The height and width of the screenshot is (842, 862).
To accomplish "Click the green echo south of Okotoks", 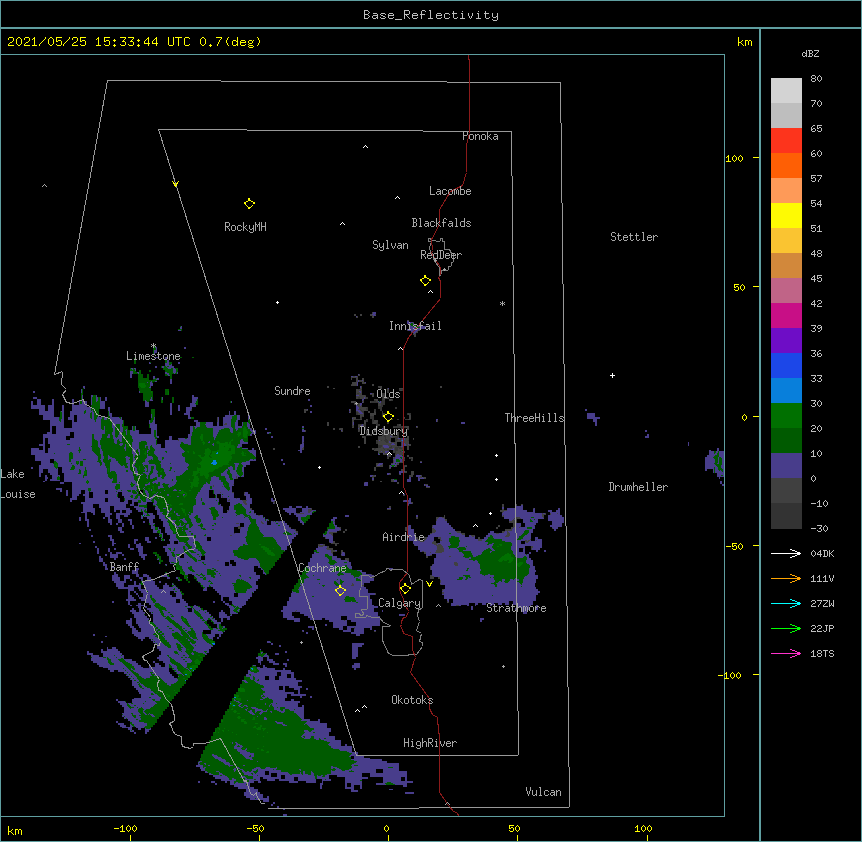I will (x=275, y=736).
